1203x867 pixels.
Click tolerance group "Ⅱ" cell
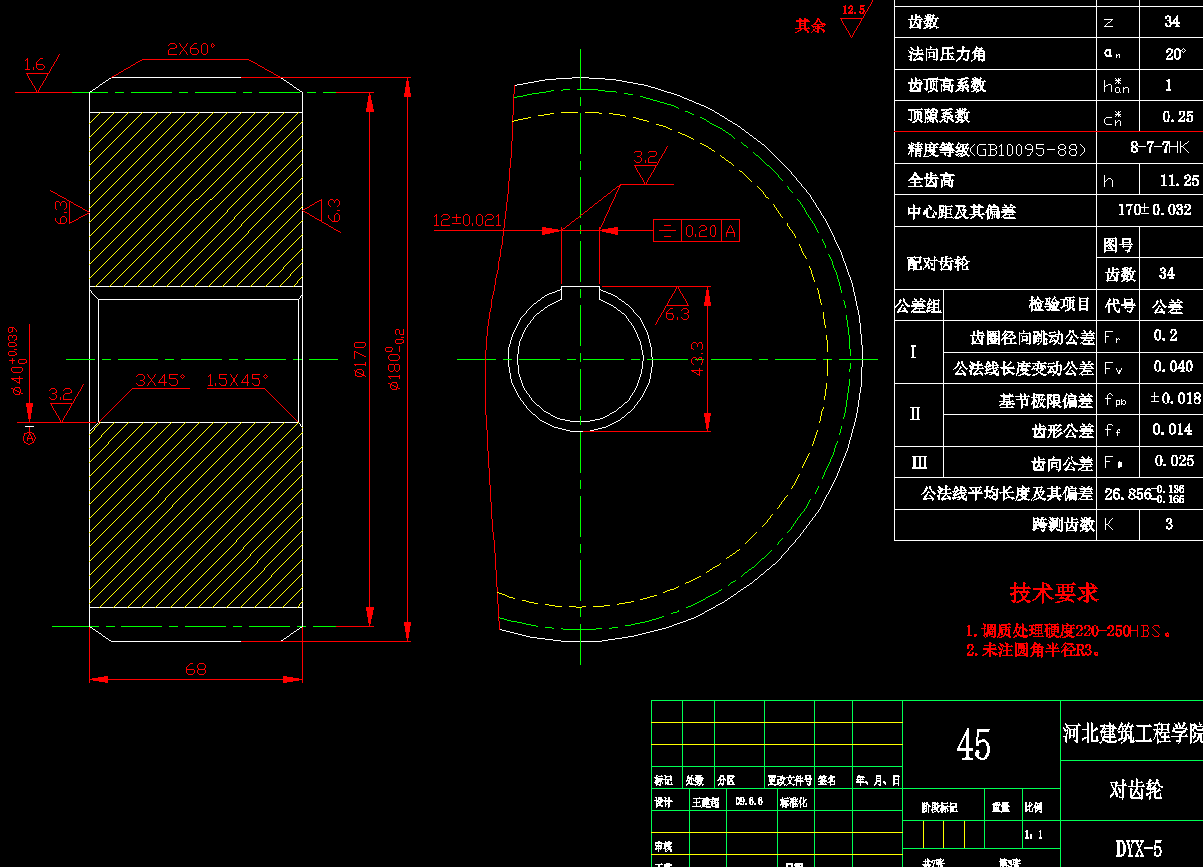pyautogui.click(x=915, y=413)
